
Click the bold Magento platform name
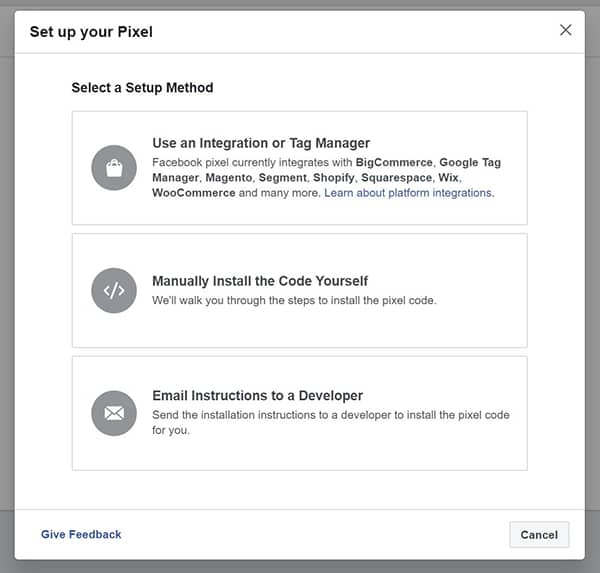point(228,178)
